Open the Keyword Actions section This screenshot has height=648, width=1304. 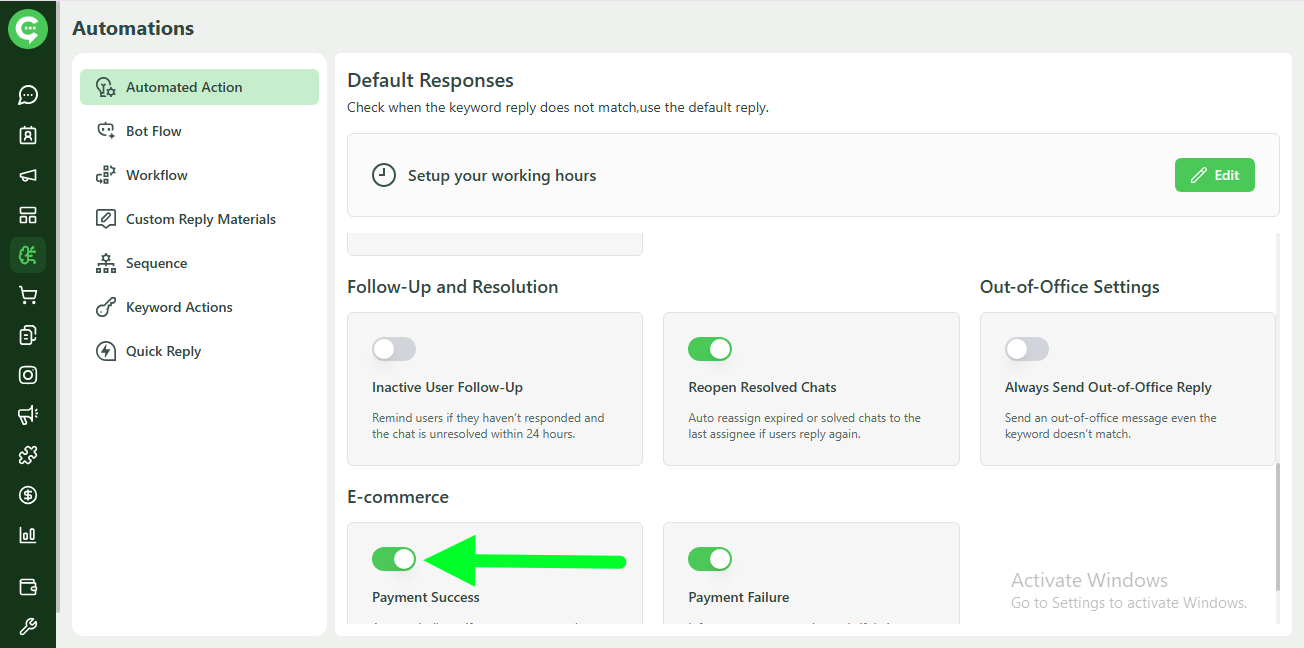(179, 307)
